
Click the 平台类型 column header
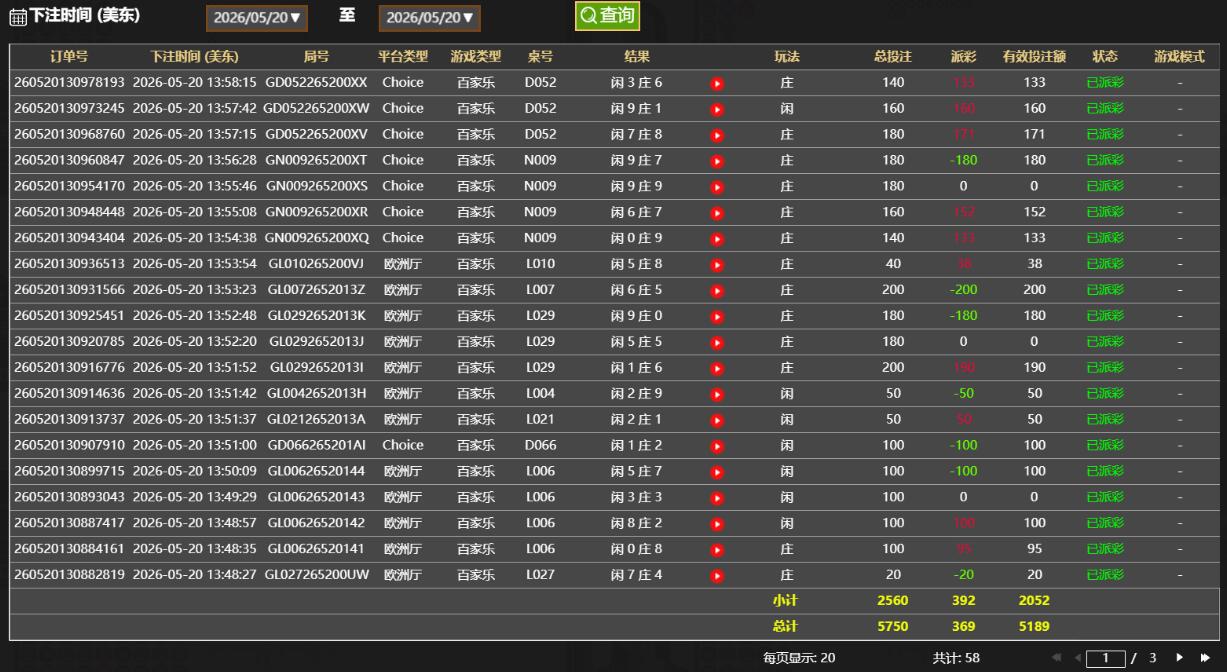pos(403,57)
